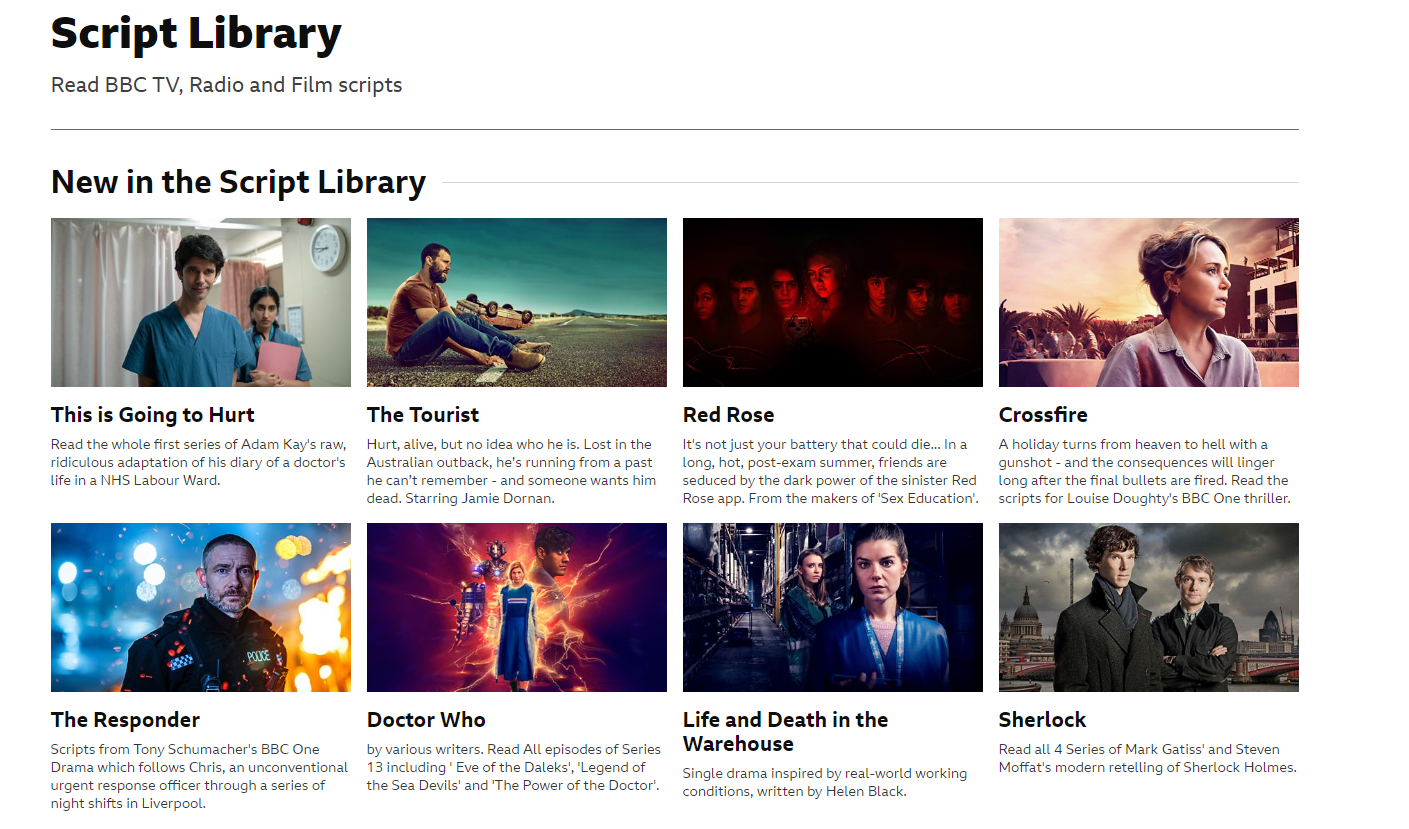This screenshot has height=829, width=1409.
Task: Select the Sherlock thumbnail image
Action: (1149, 607)
